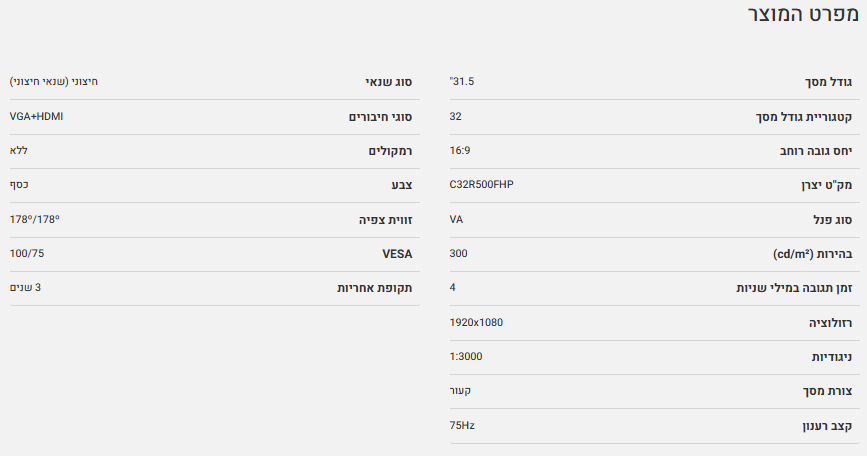867x456 pixels.
Task: Click the viewing angle value 178°/178°
Action: pos(31,219)
